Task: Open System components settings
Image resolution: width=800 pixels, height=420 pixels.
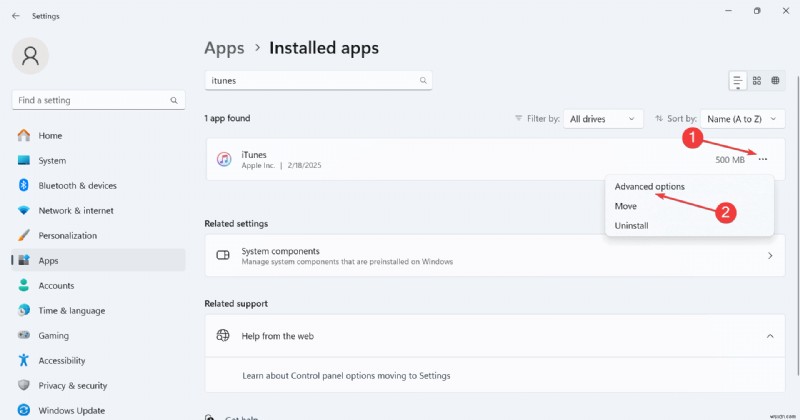Action: [495, 256]
